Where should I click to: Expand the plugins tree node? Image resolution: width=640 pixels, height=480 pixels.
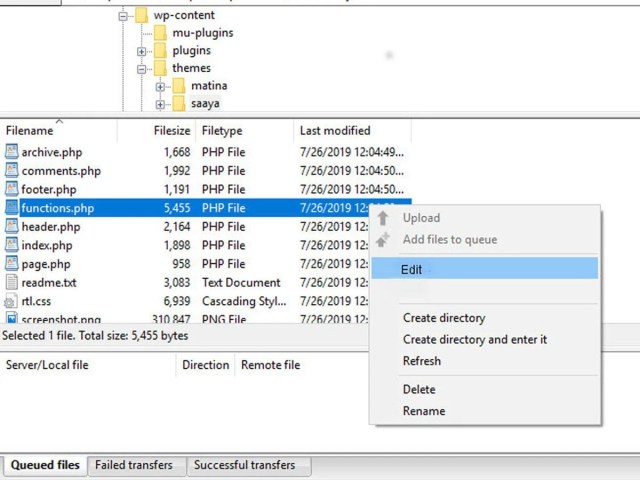coord(142,51)
